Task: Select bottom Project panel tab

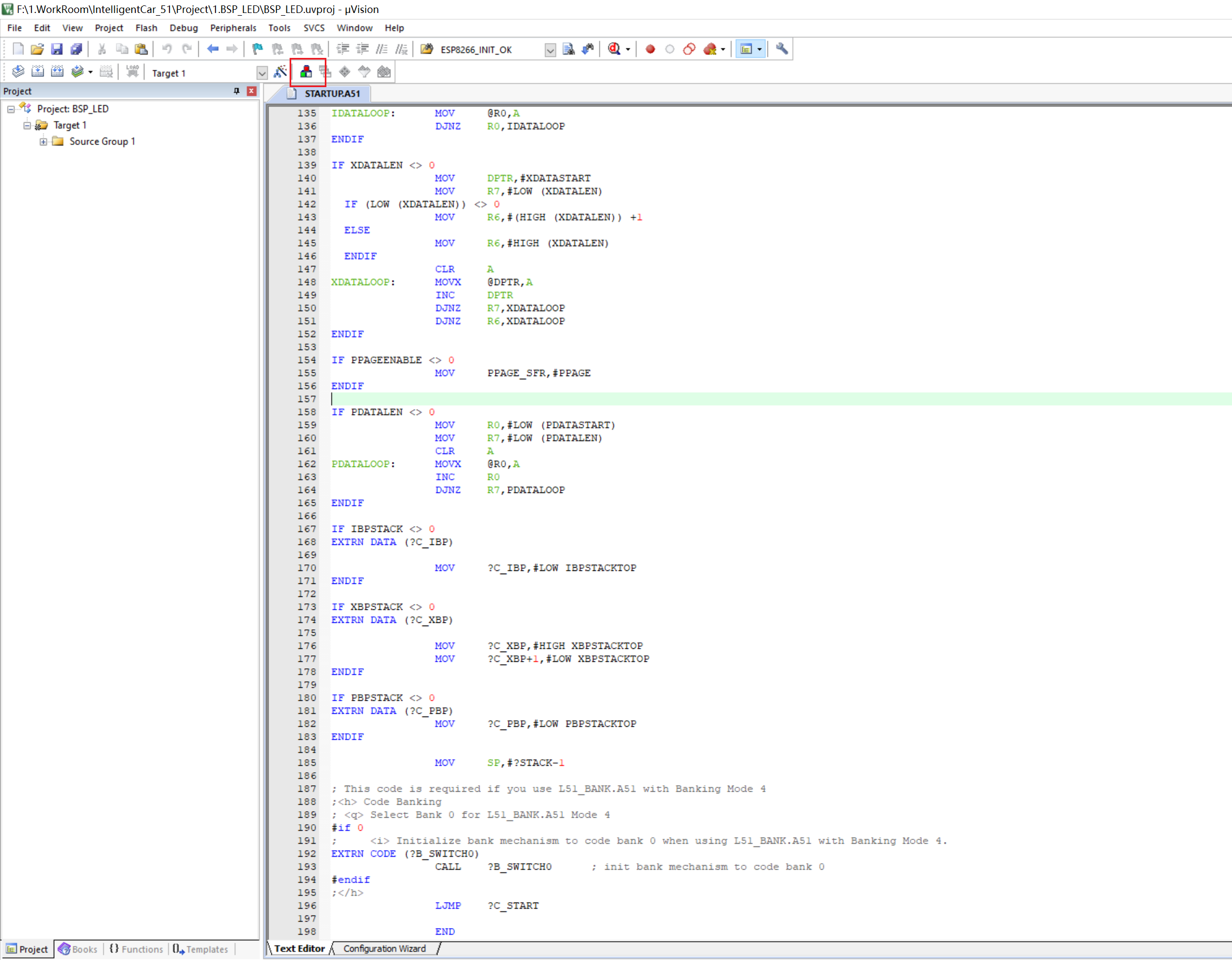Action: point(27,949)
